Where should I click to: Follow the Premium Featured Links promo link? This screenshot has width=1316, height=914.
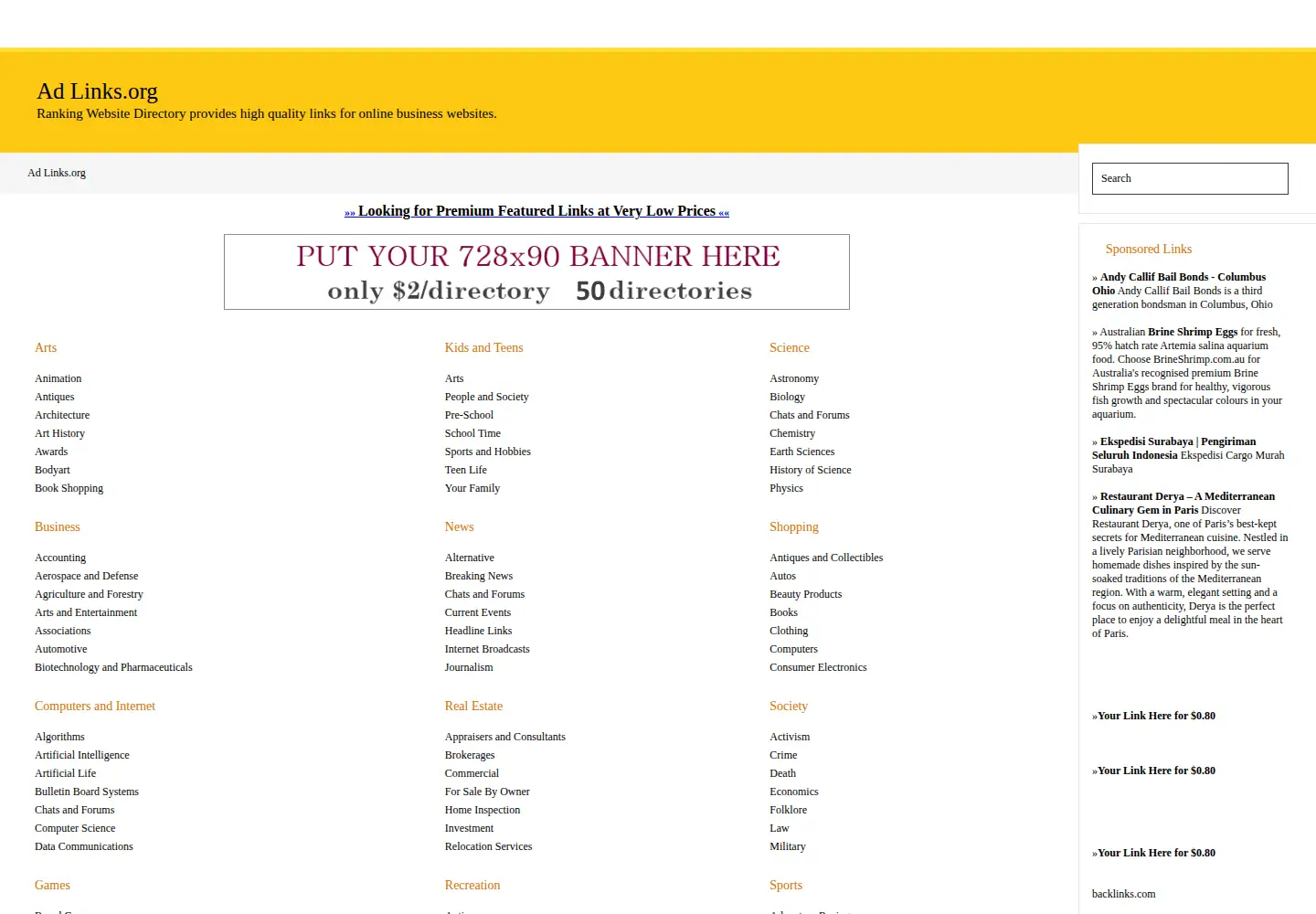[536, 211]
